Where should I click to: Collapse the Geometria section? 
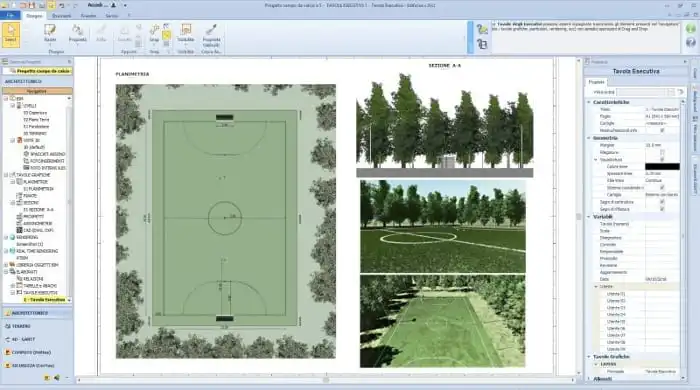click(589, 138)
